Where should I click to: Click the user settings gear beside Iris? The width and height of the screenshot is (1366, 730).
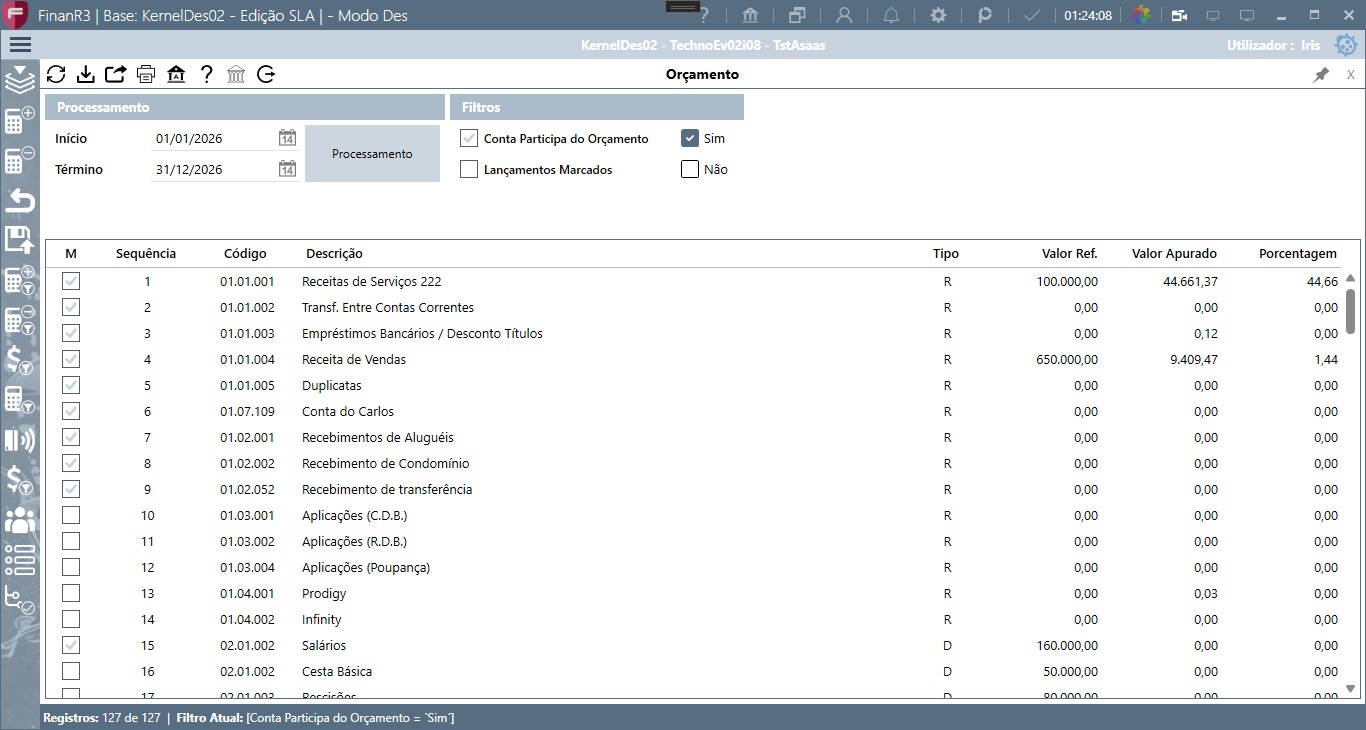[x=1346, y=45]
